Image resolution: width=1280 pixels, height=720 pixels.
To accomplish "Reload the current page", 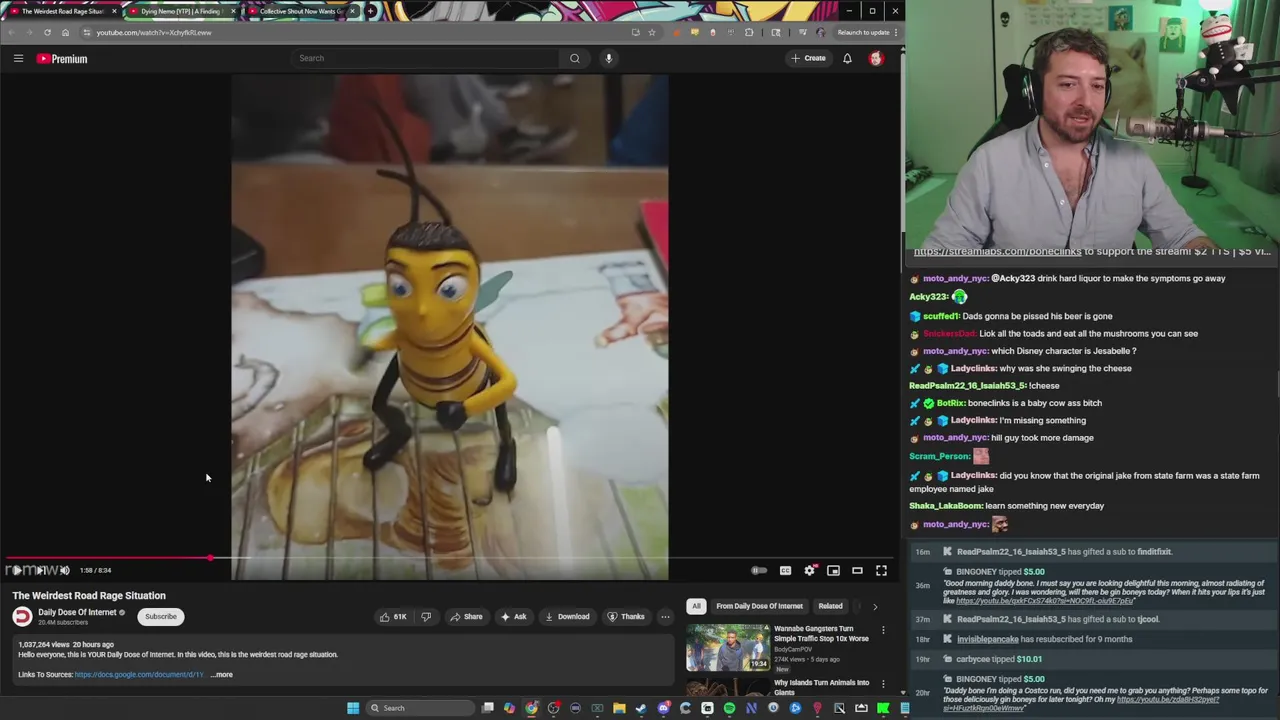I will 47,32.
